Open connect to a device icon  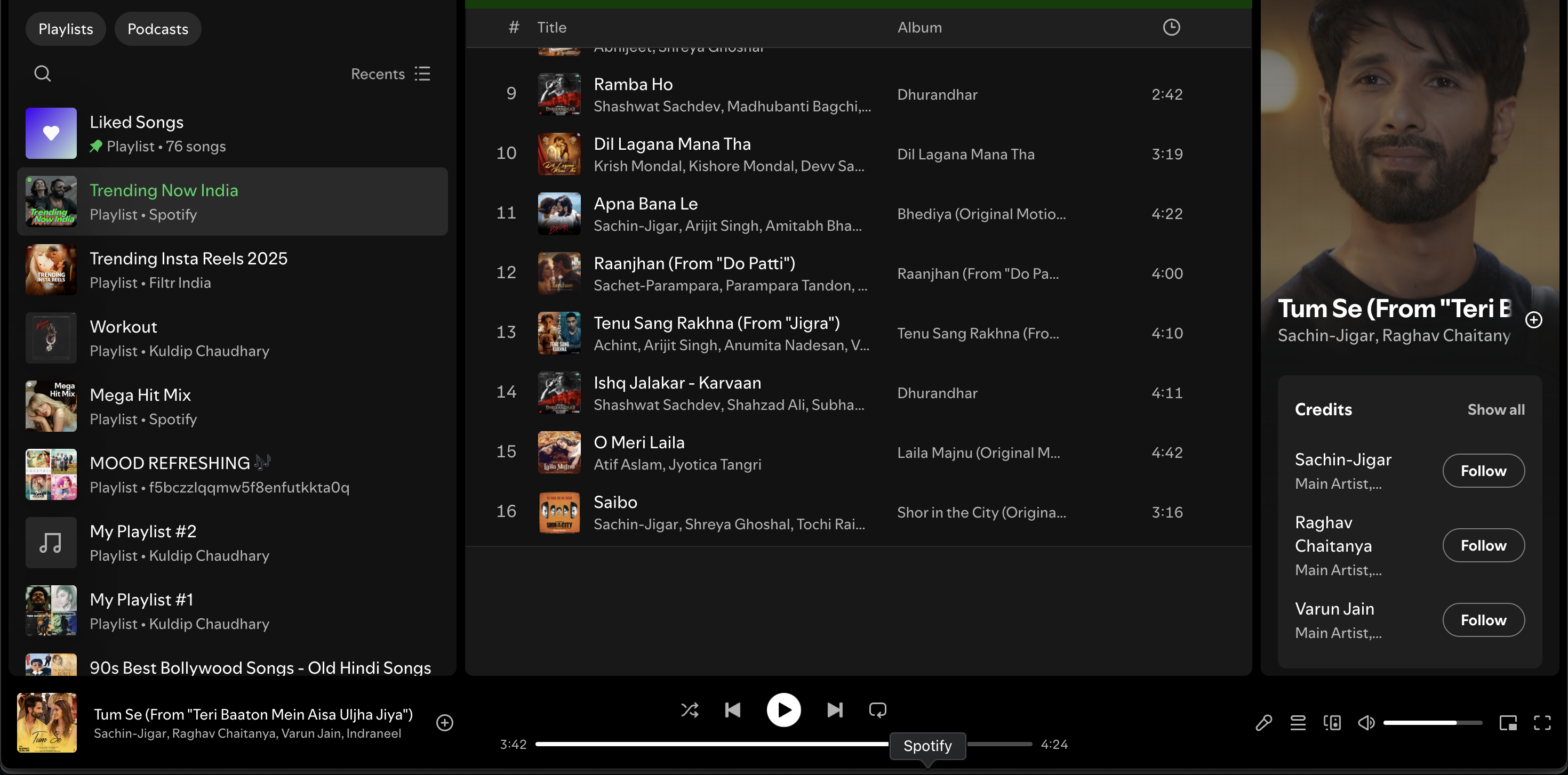(1332, 723)
